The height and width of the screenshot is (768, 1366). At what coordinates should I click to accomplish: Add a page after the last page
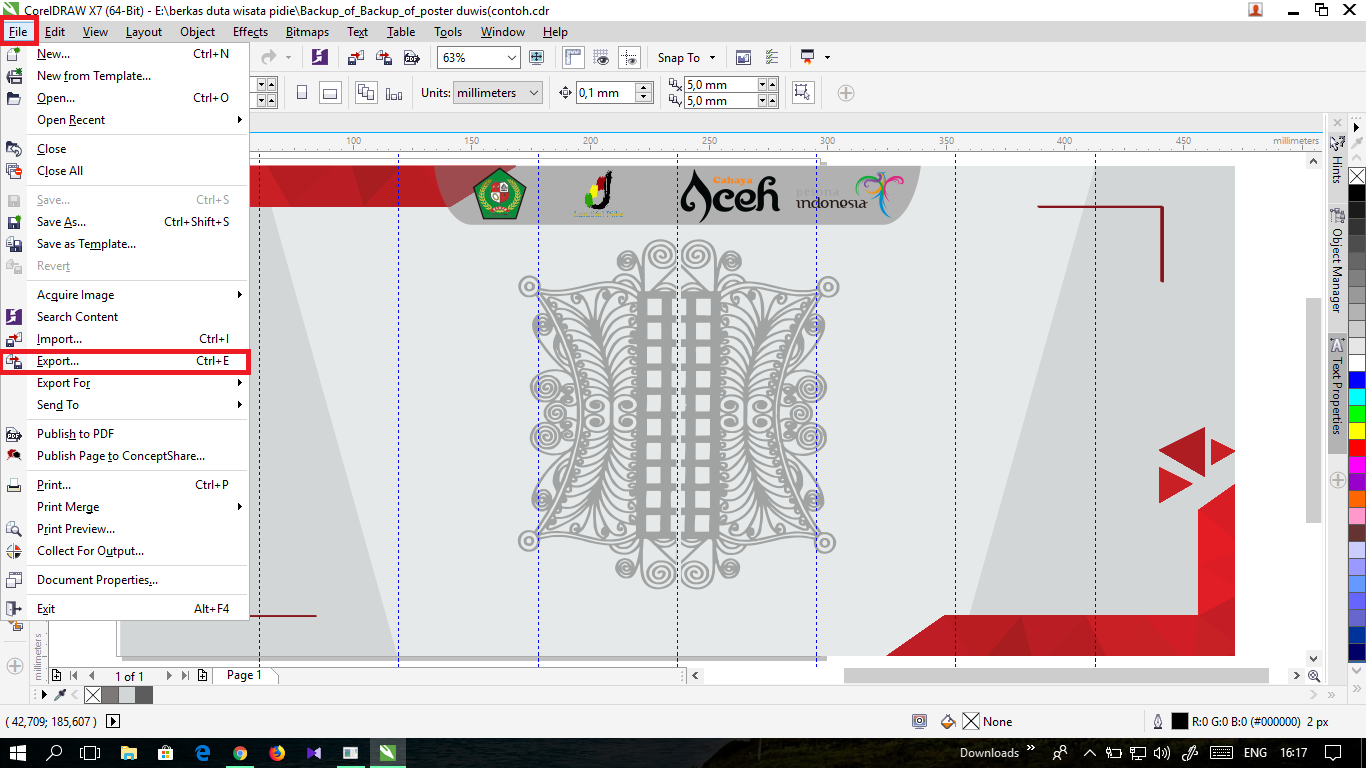coord(203,676)
